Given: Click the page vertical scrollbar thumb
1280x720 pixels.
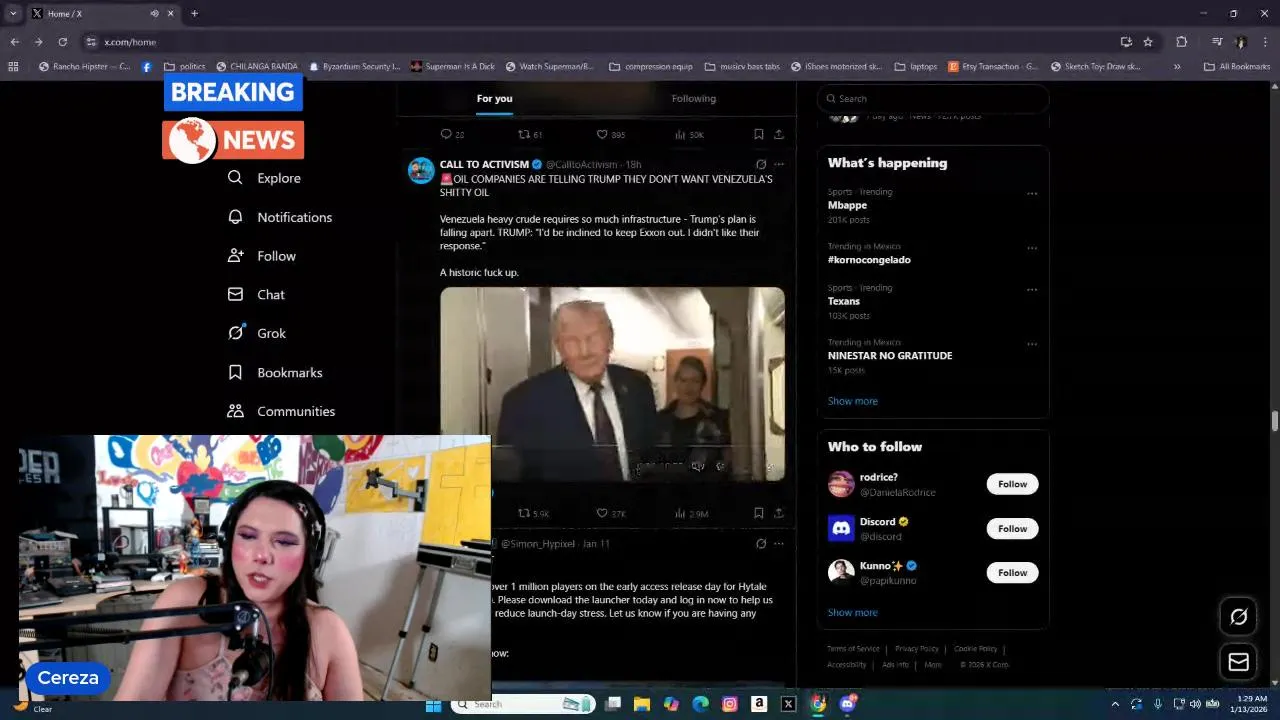Looking at the screenshot, I should click(1274, 420).
